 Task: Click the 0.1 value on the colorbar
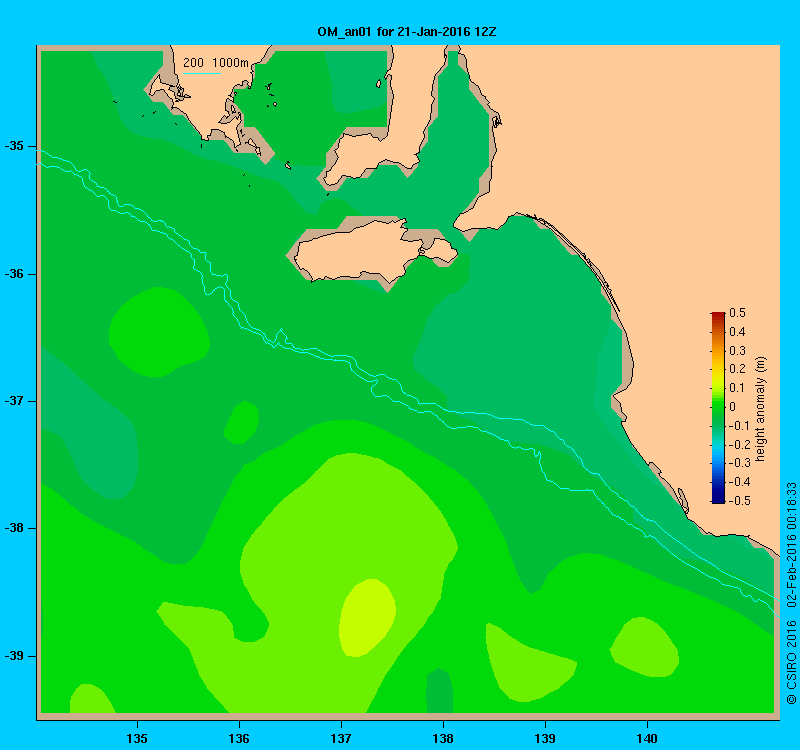[x=737, y=388]
